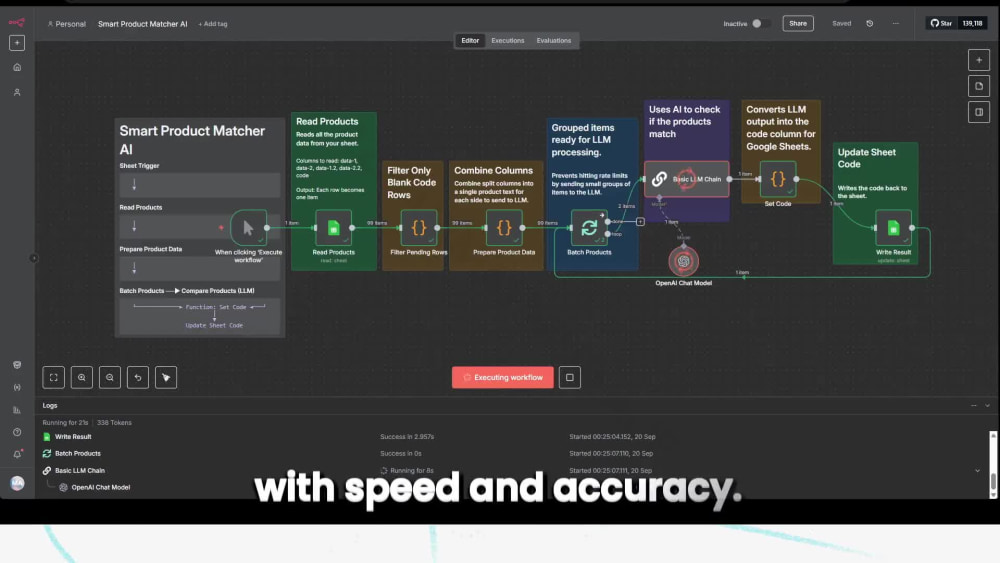Select the Basic LLM Chain log row
The height and width of the screenshot is (563, 1000).
(510, 471)
